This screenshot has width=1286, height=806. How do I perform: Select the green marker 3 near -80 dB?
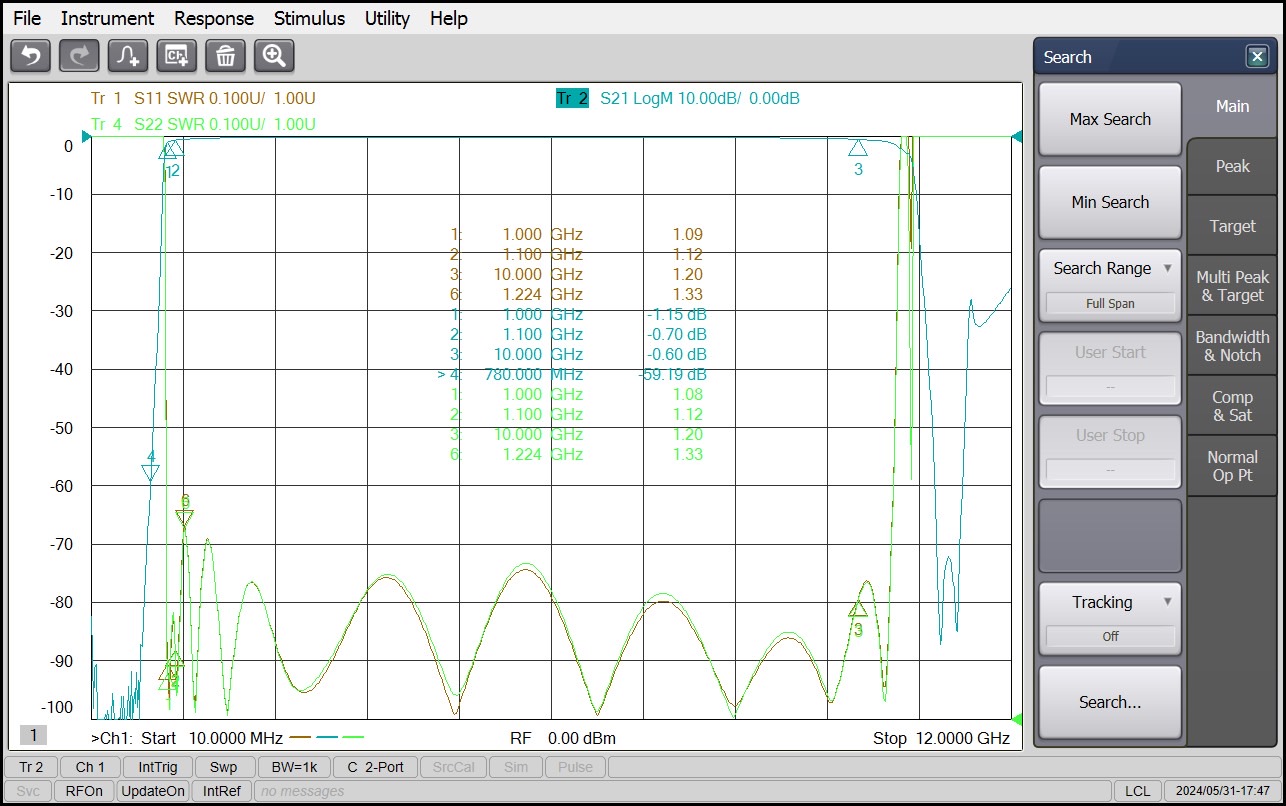858,608
